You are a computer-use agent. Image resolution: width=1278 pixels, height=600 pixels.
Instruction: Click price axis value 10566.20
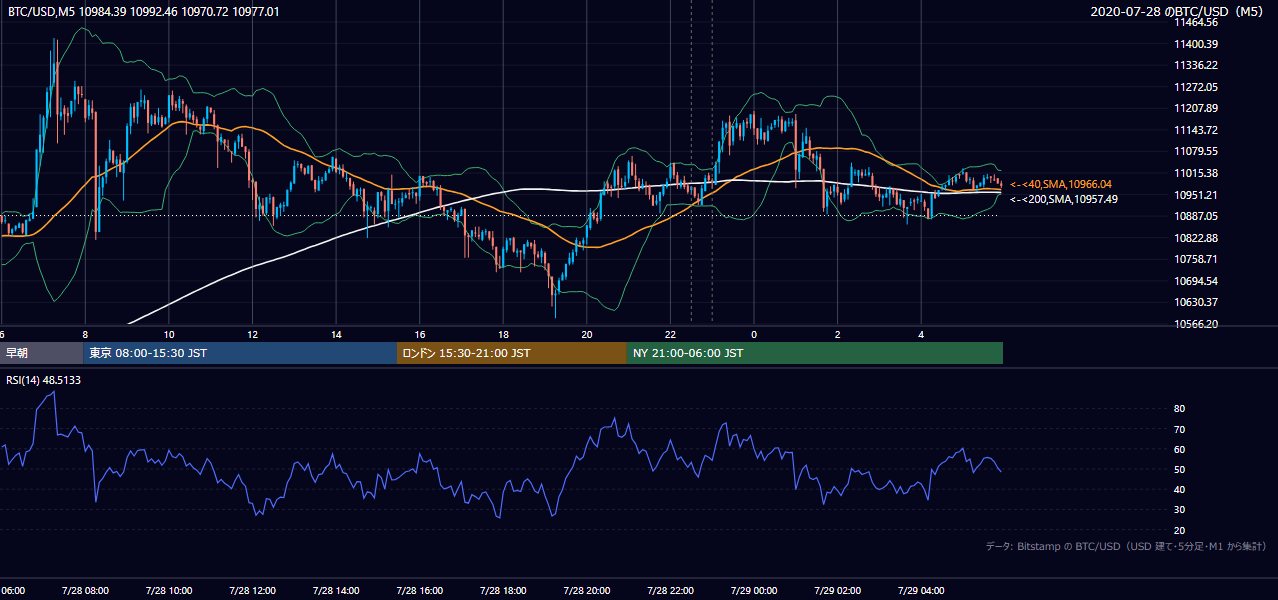click(1196, 324)
